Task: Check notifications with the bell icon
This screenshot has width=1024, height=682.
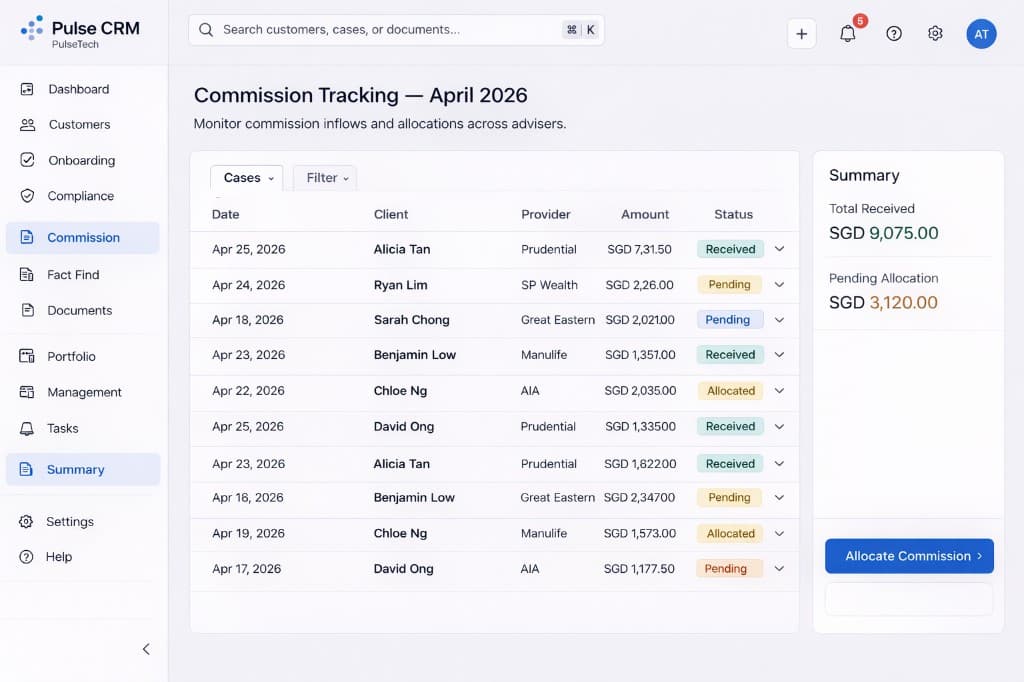Action: 847,33
